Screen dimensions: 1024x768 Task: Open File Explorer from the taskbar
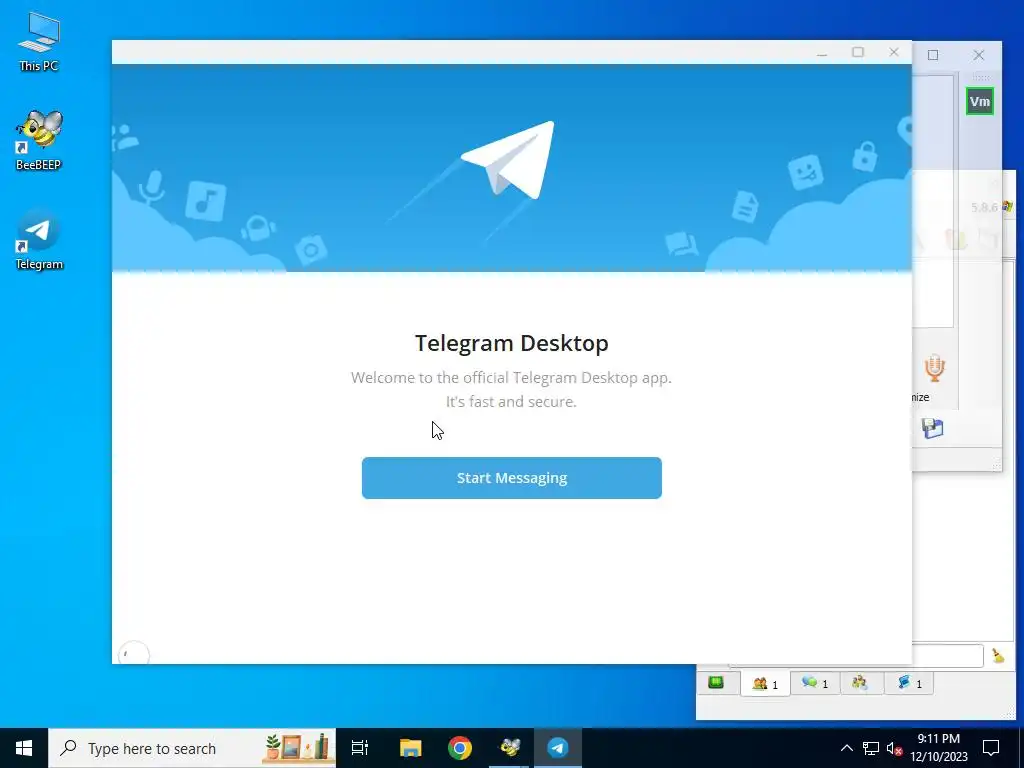(411, 748)
